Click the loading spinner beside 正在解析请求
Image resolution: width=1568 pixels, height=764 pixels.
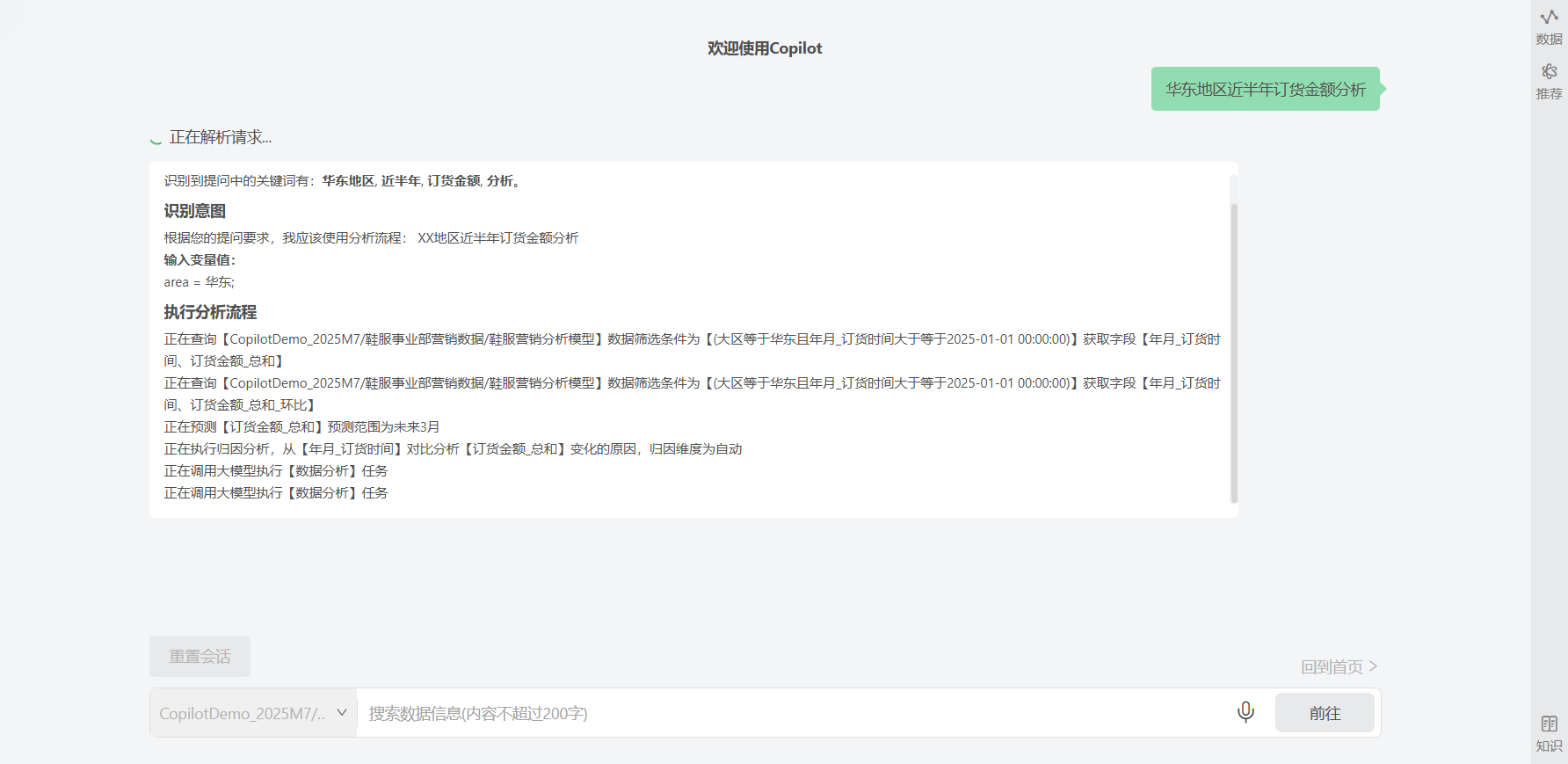click(x=156, y=139)
